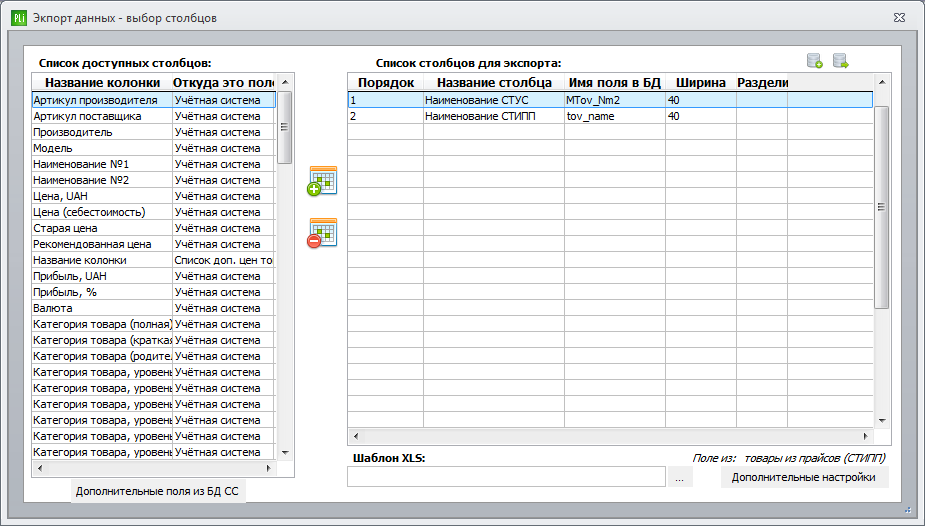Click 'Название колонки' header in available list
Screen dimensions: 925x526
tap(102, 83)
